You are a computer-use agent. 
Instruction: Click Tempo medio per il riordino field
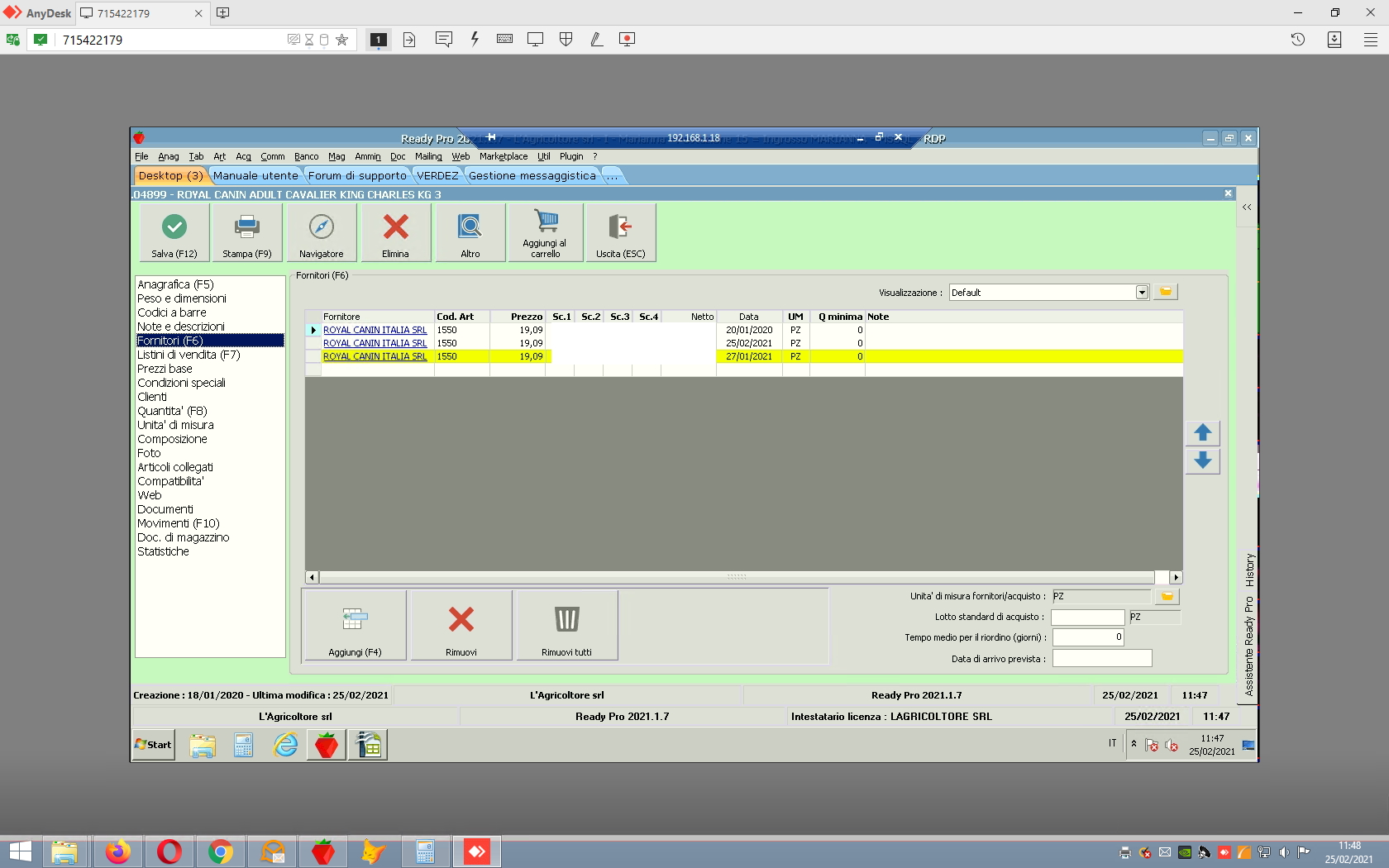(1088, 637)
